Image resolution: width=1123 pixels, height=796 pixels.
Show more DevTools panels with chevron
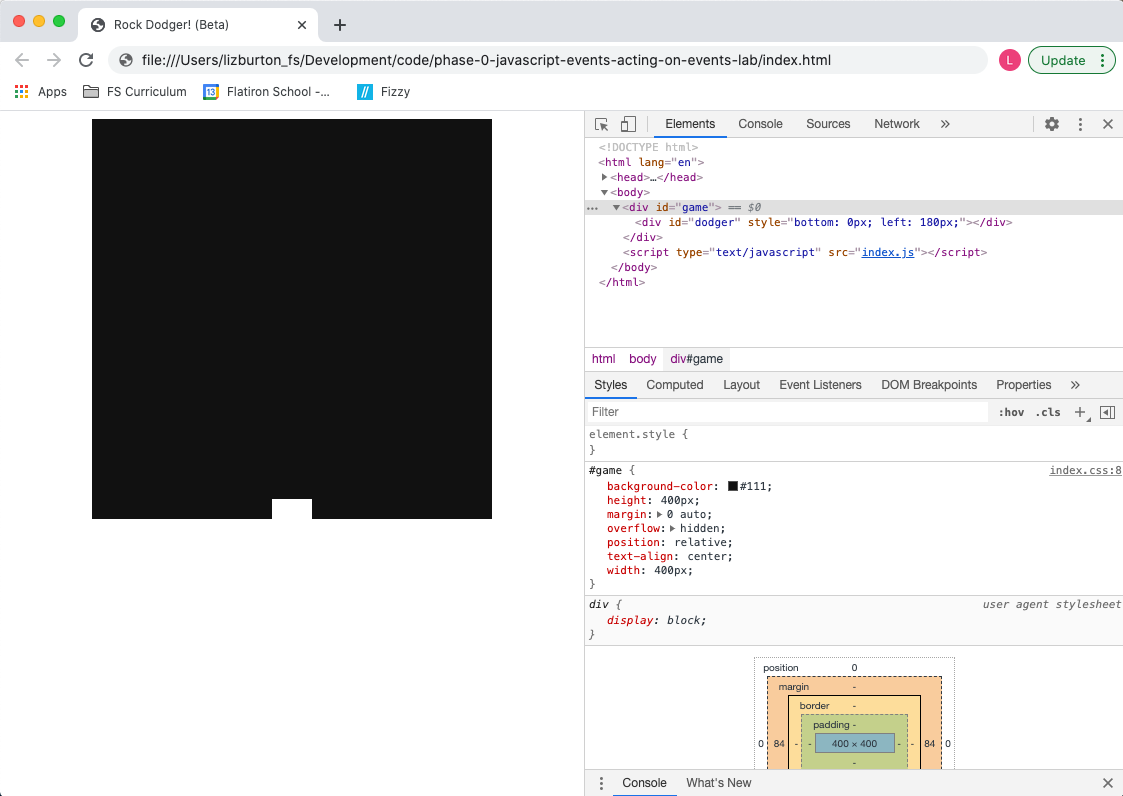click(x=945, y=124)
